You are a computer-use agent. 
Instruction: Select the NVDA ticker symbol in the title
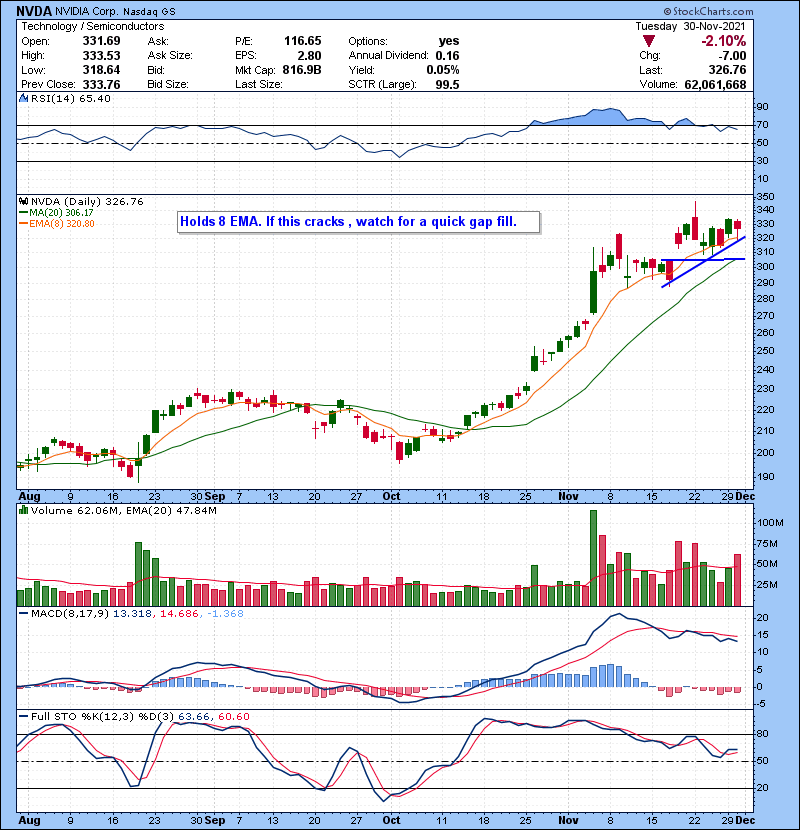34,11
